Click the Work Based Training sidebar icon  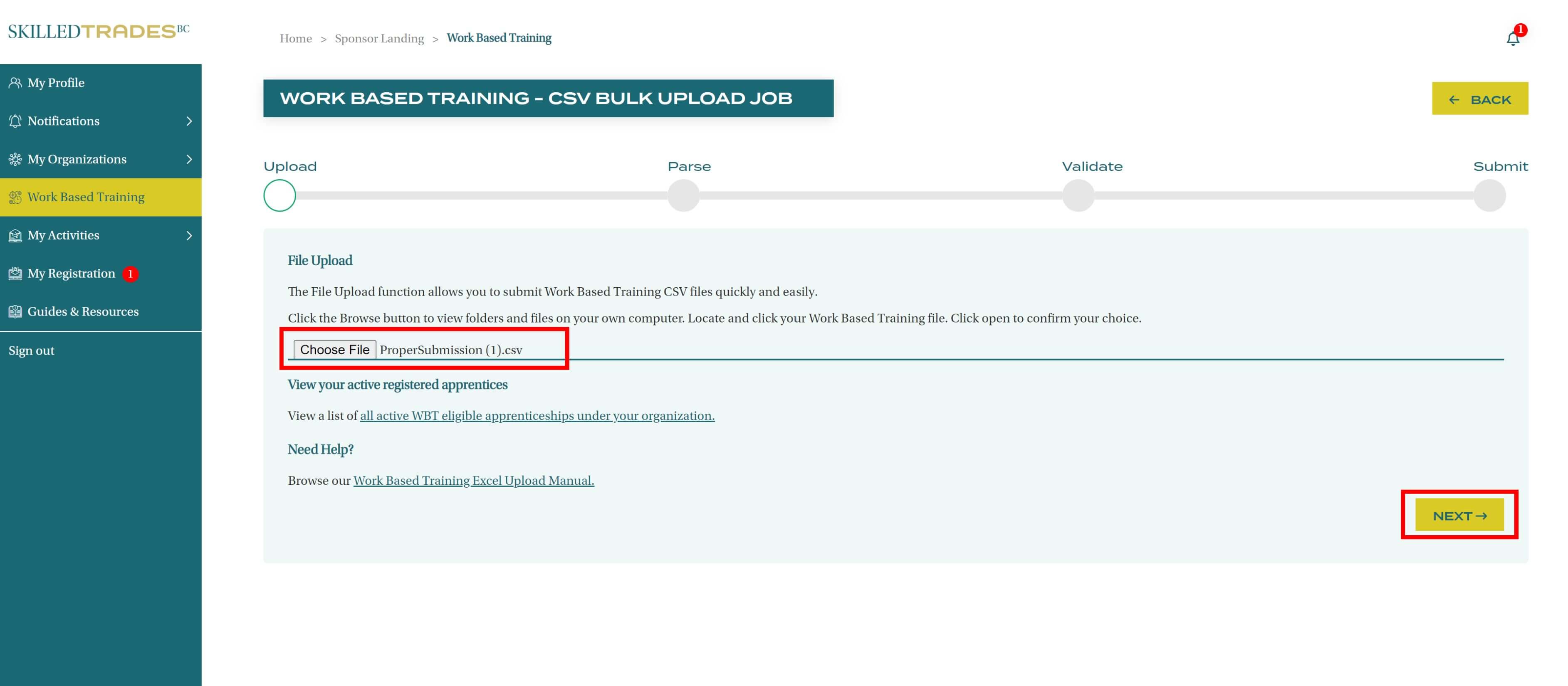(15, 197)
